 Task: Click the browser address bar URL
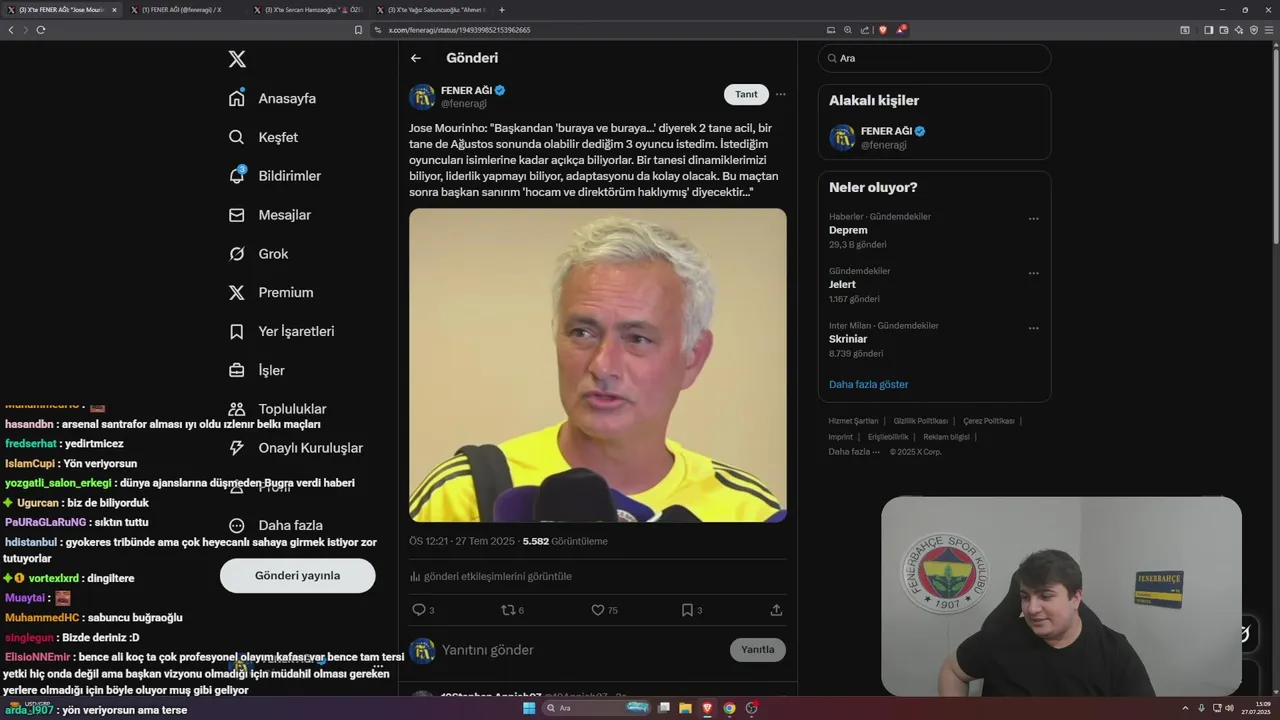click(460, 30)
